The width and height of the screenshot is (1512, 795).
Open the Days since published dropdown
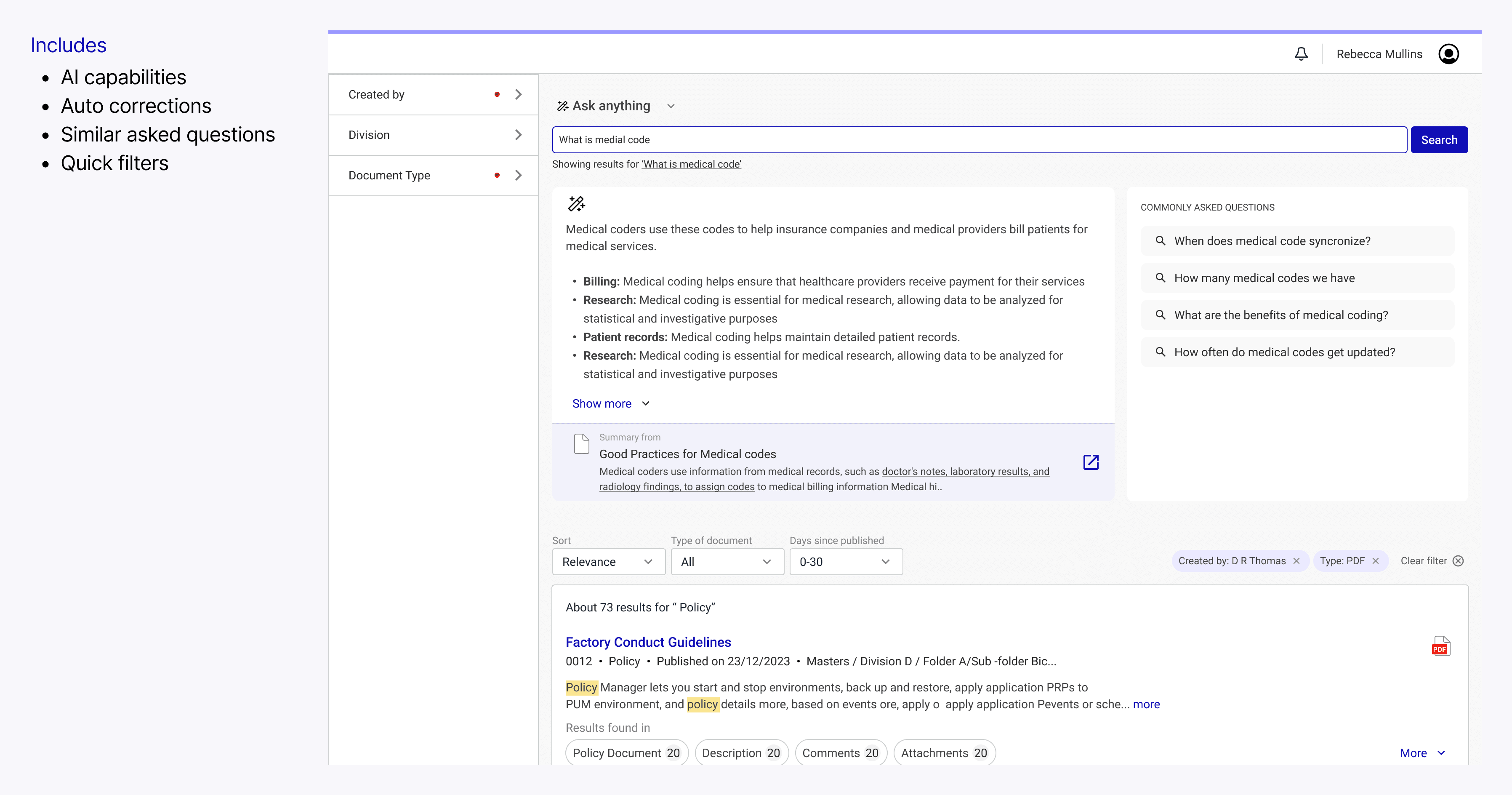(845, 562)
